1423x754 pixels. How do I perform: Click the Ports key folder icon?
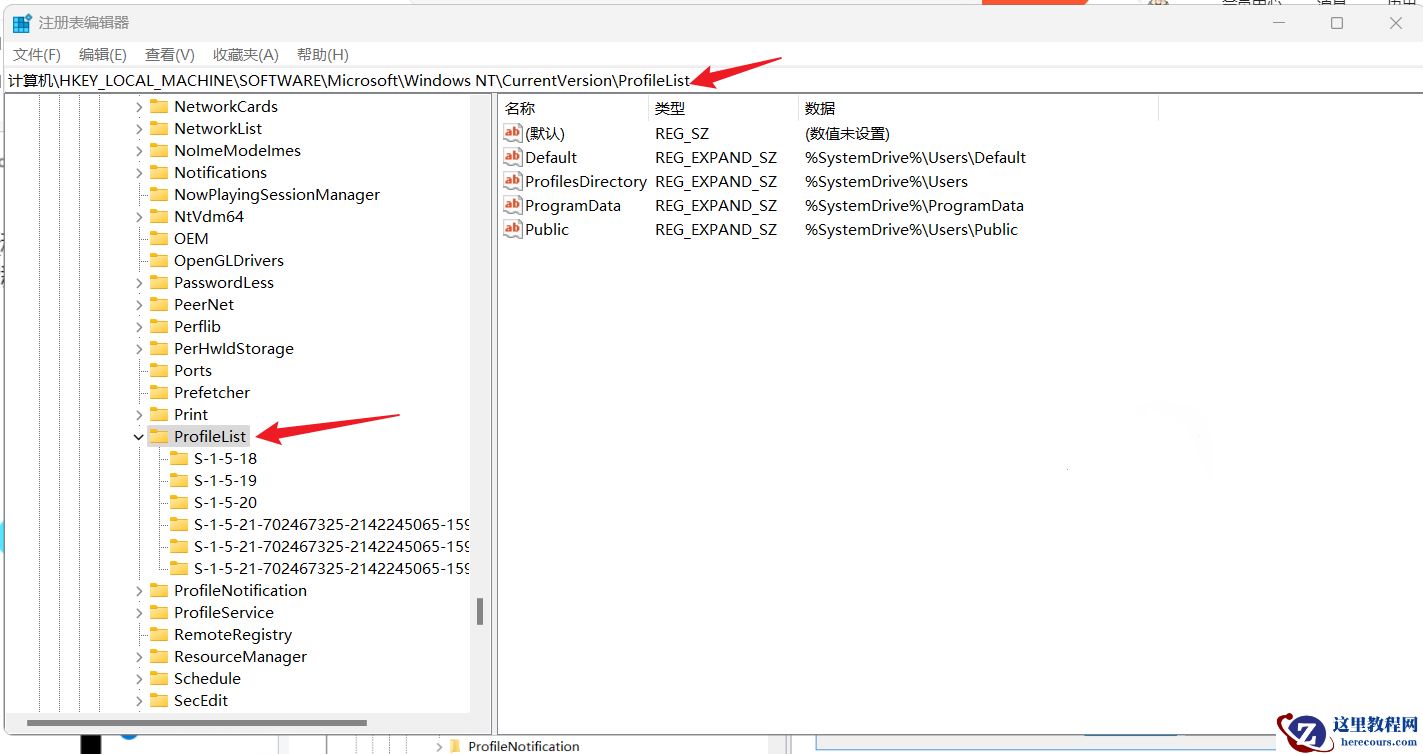point(158,370)
